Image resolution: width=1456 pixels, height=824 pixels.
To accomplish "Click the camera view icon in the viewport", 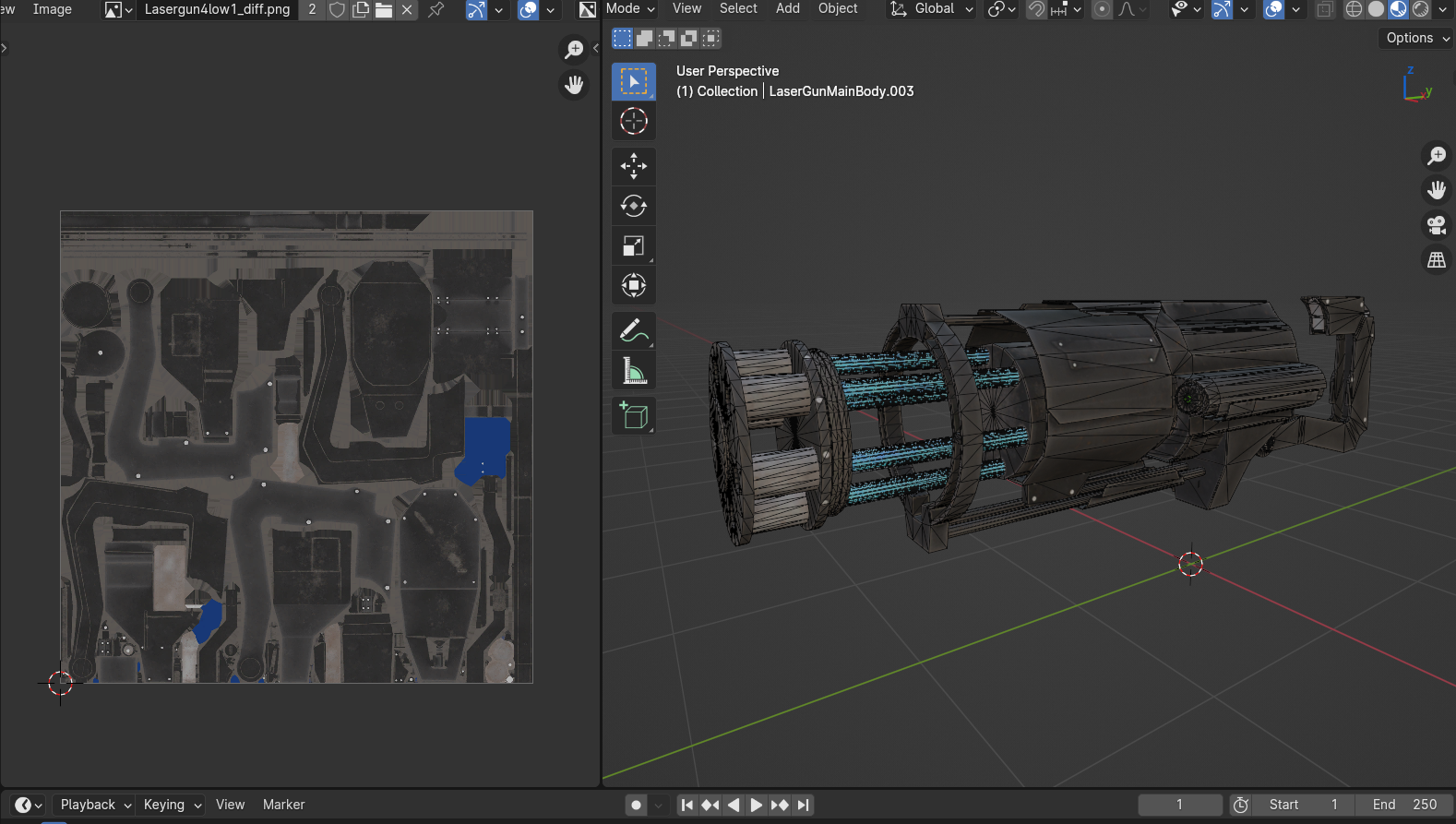I will point(1436,225).
